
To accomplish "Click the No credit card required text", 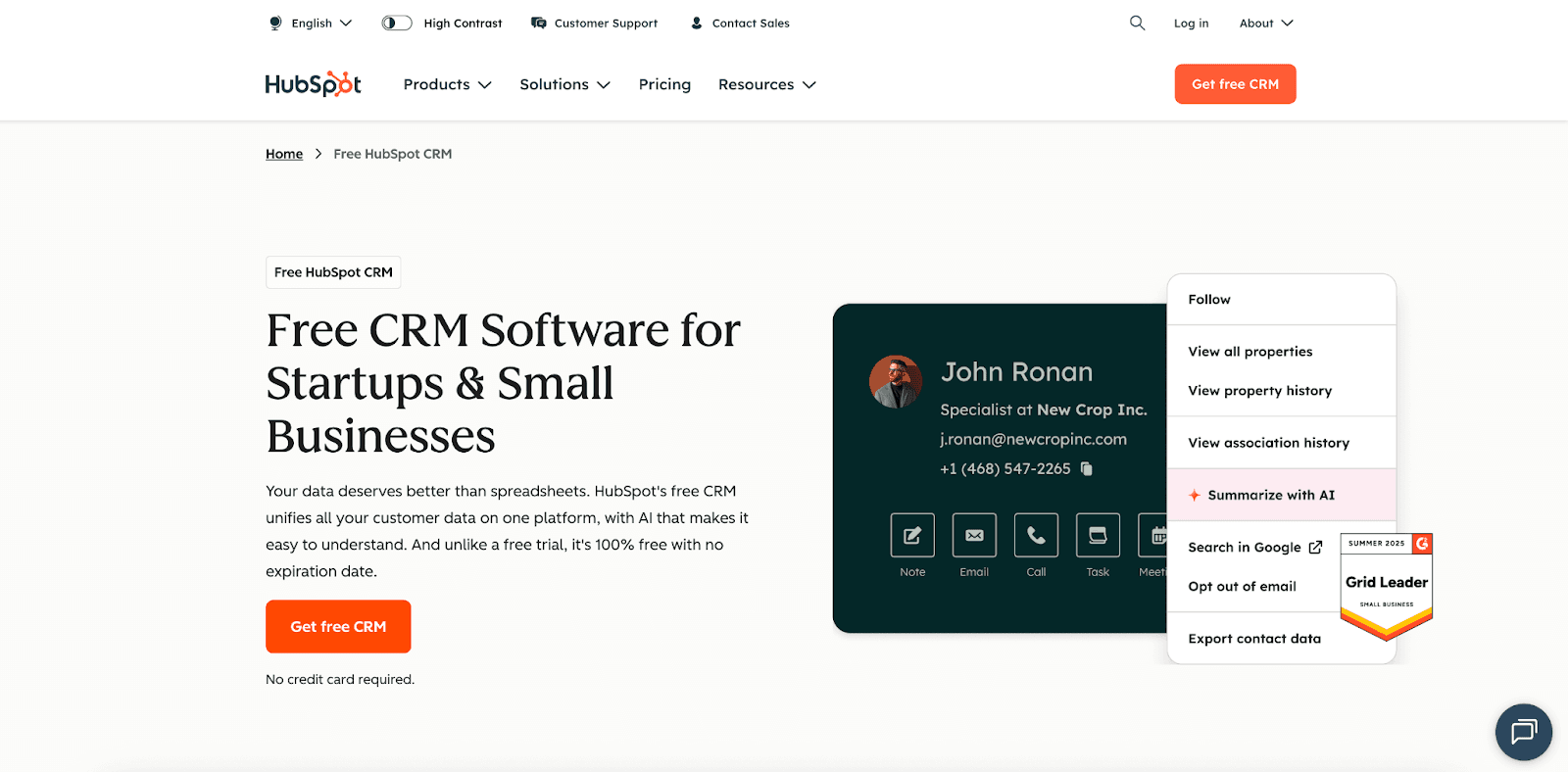I will [x=340, y=679].
